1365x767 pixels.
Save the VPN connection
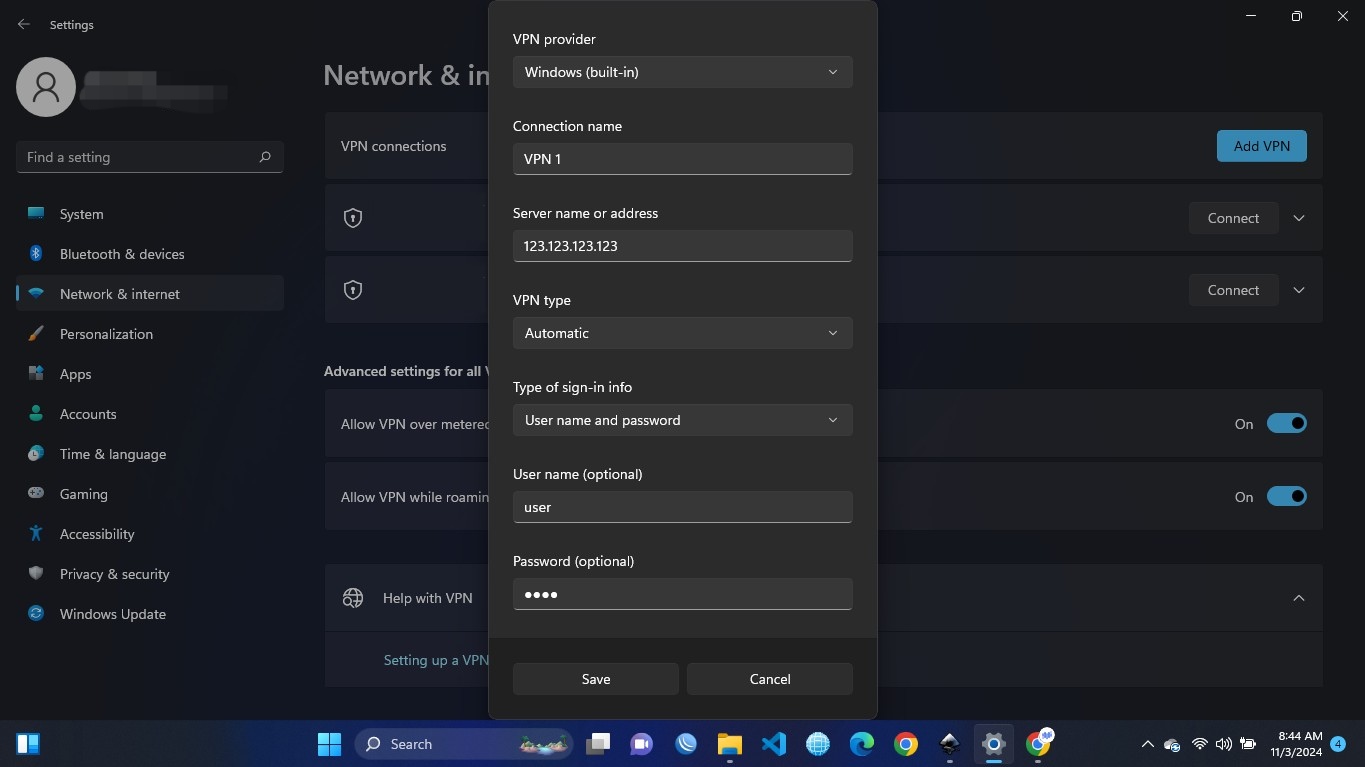click(595, 679)
